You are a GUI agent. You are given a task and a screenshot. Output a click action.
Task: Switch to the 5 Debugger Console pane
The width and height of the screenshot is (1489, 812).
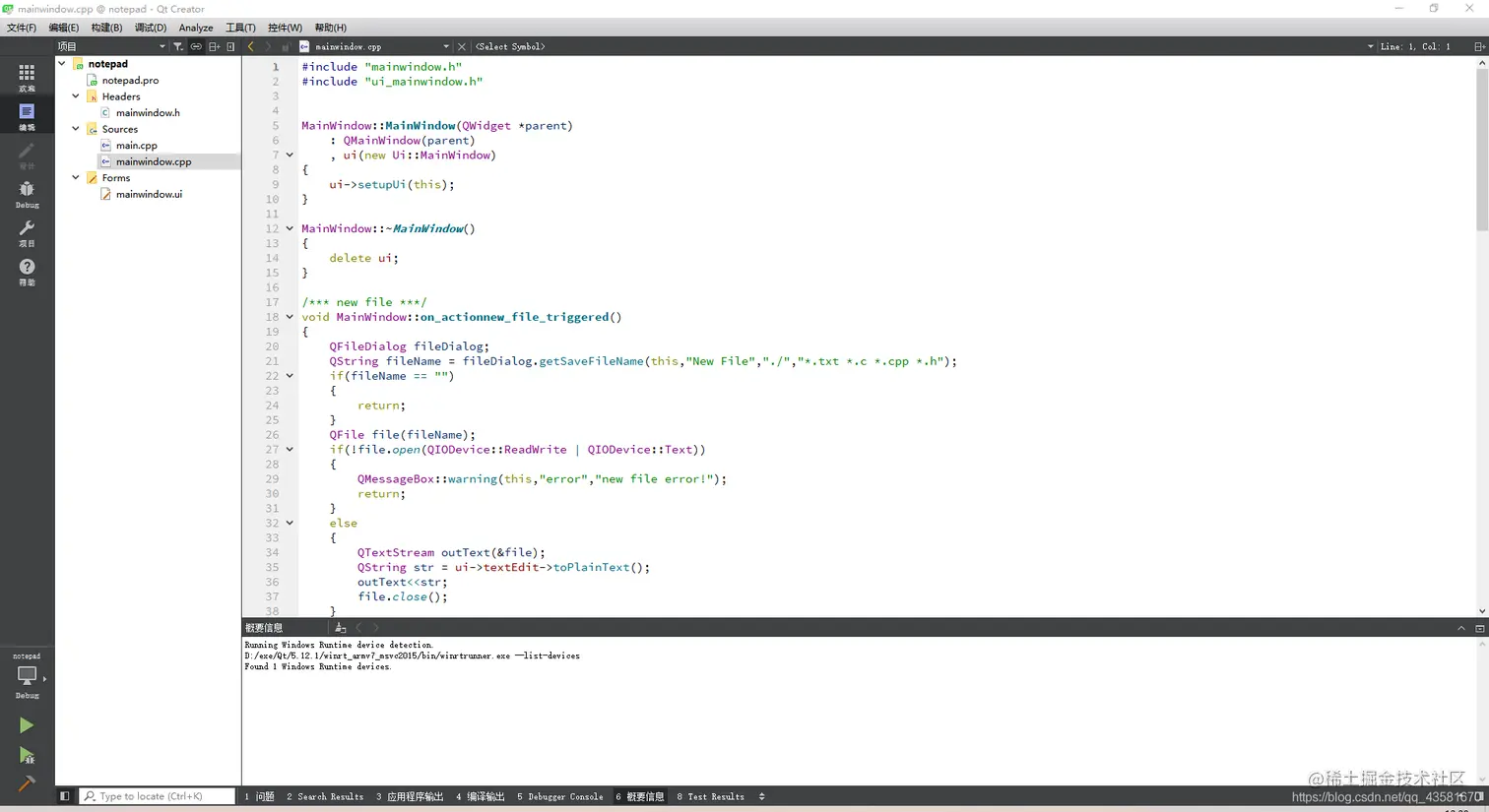560,796
